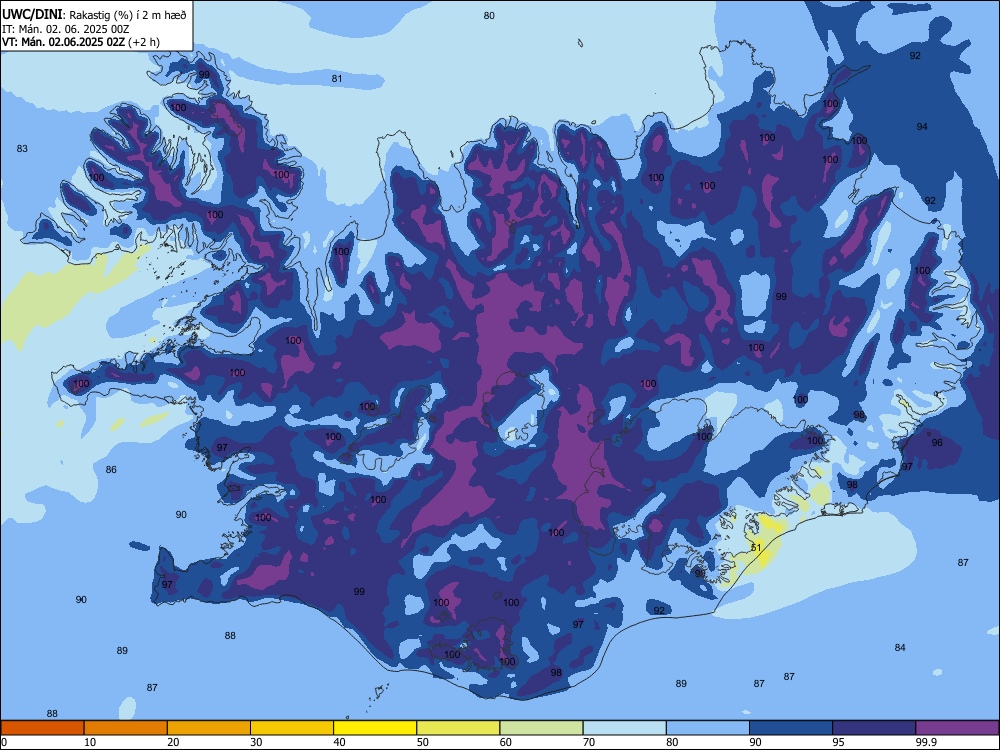Click the 'VT: Mán. 02.06.2025 02Z' line

pyautogui.click(x=64, y=42)
